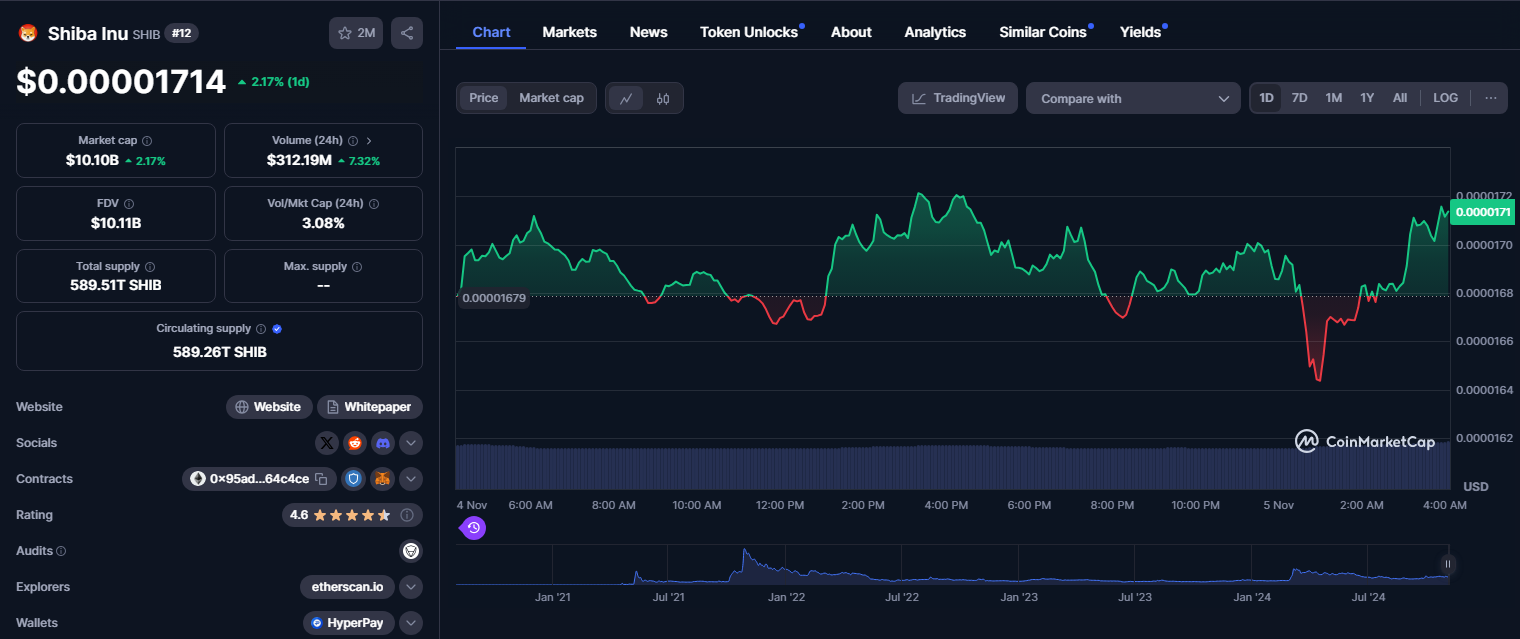Click the info icon next to Circulating supply

click(261, 329)
